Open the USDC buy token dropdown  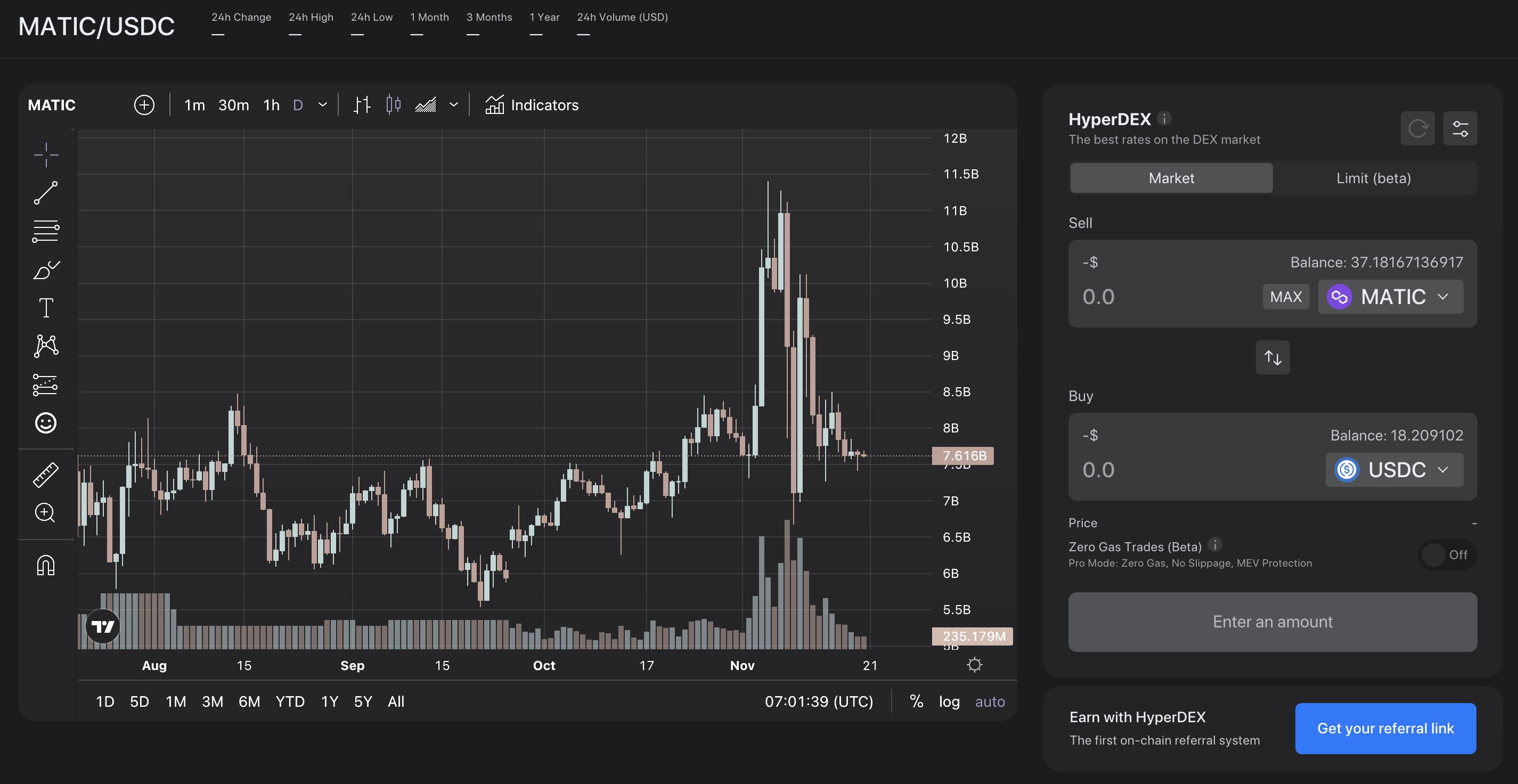coord(1394,470)
